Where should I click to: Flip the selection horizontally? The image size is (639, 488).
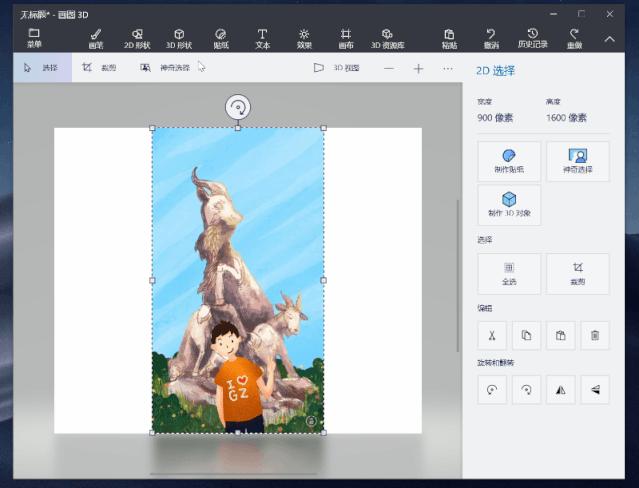click(x=559, y=390)
